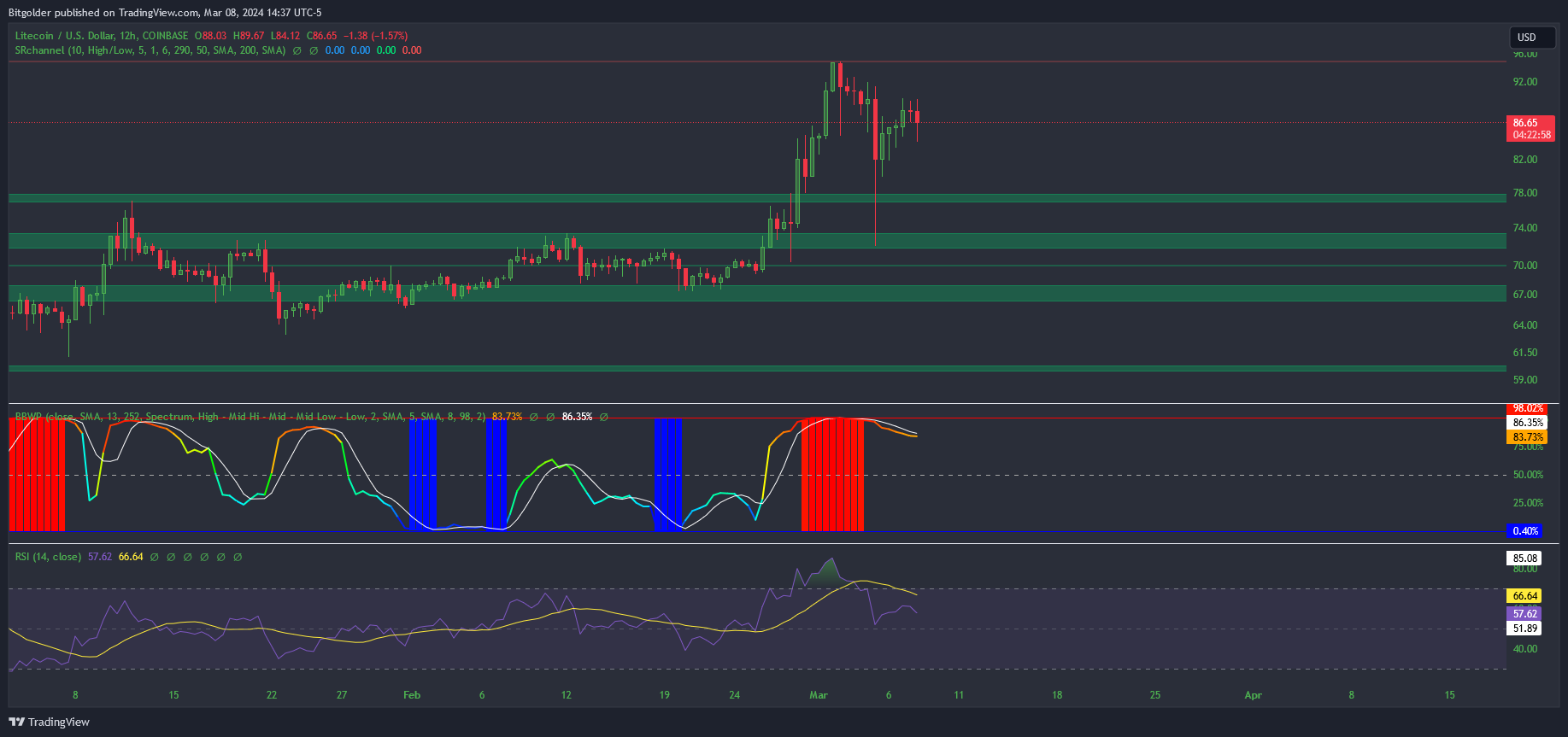Click the 04:22:58 candle countdown timer
The width and height of the screenshot is (1568, 737).
pyautogui.click(x=1530, y=135)
